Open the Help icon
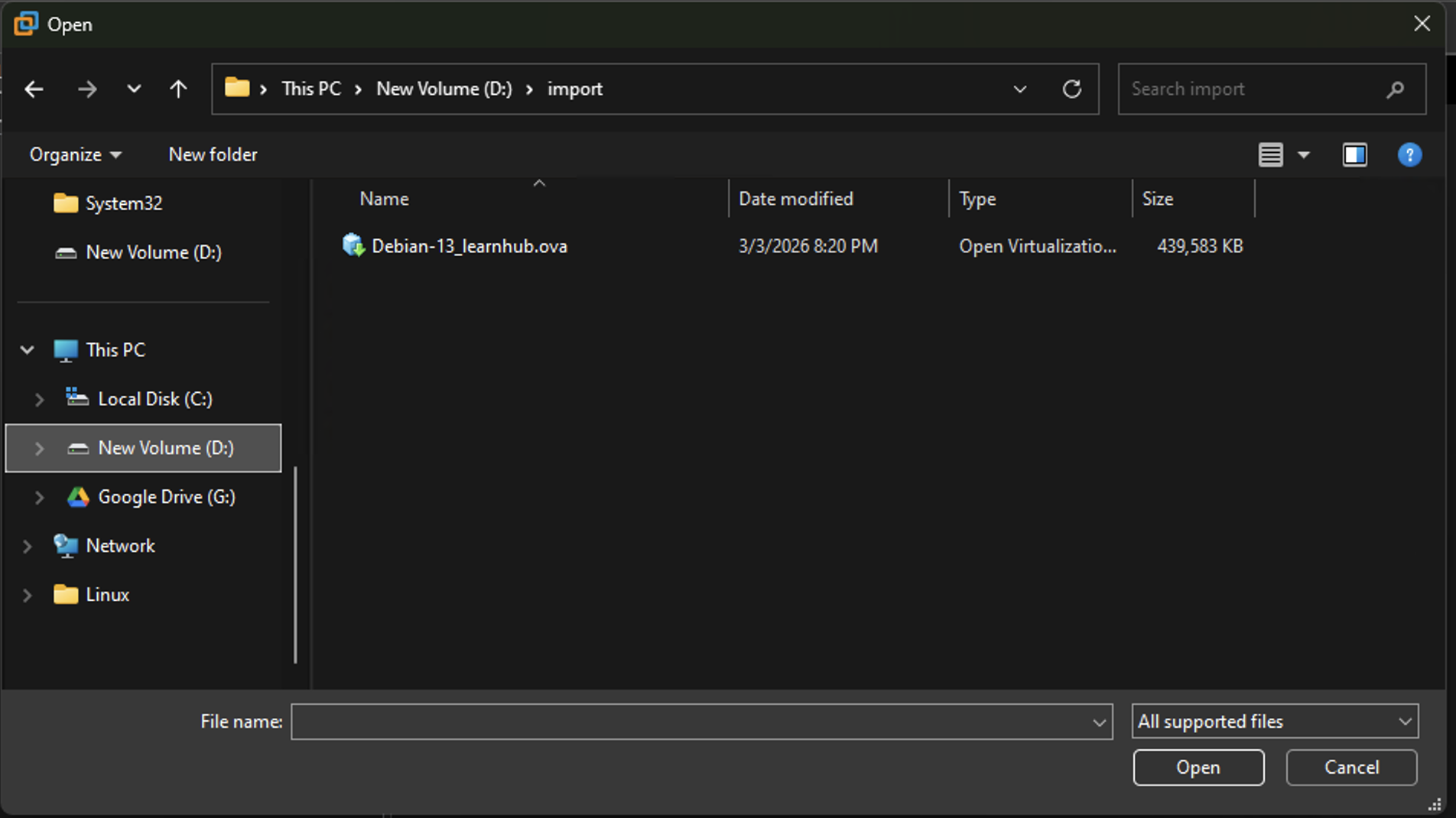 1409,154
